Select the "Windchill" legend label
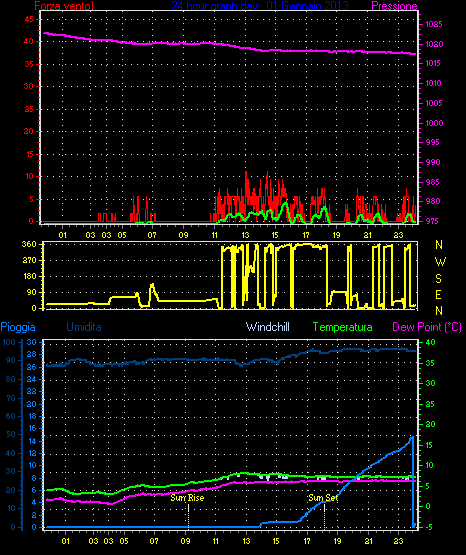Image resolution: width=466 pixels, height=555 pixels. click(267, 327)
